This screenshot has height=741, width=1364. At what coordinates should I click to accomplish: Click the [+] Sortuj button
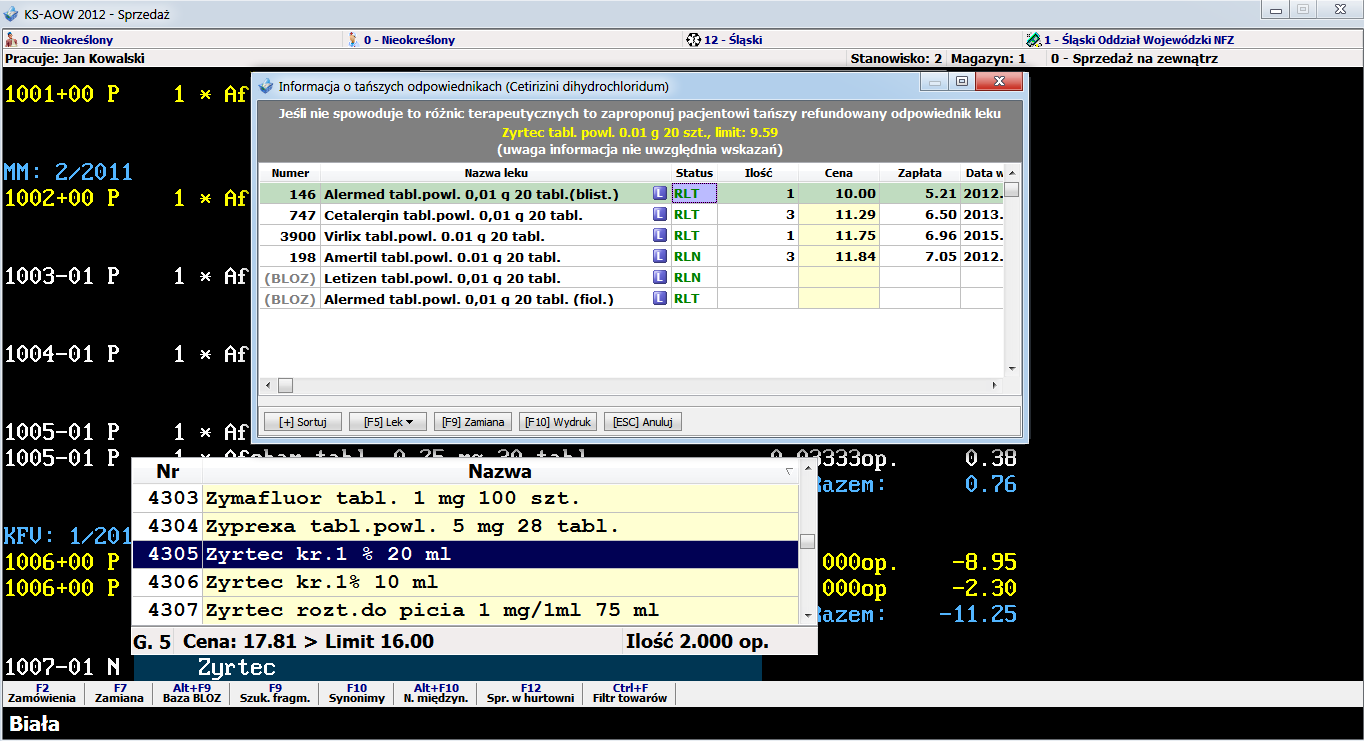[x=303, y=422]
